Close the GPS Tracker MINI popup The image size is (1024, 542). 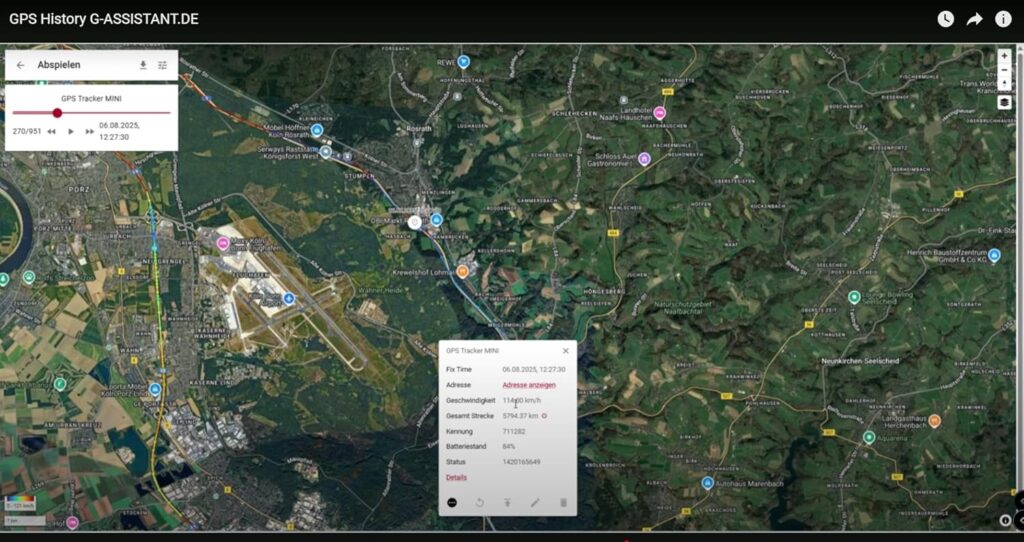pyautogui.click(x=565, y=351)
